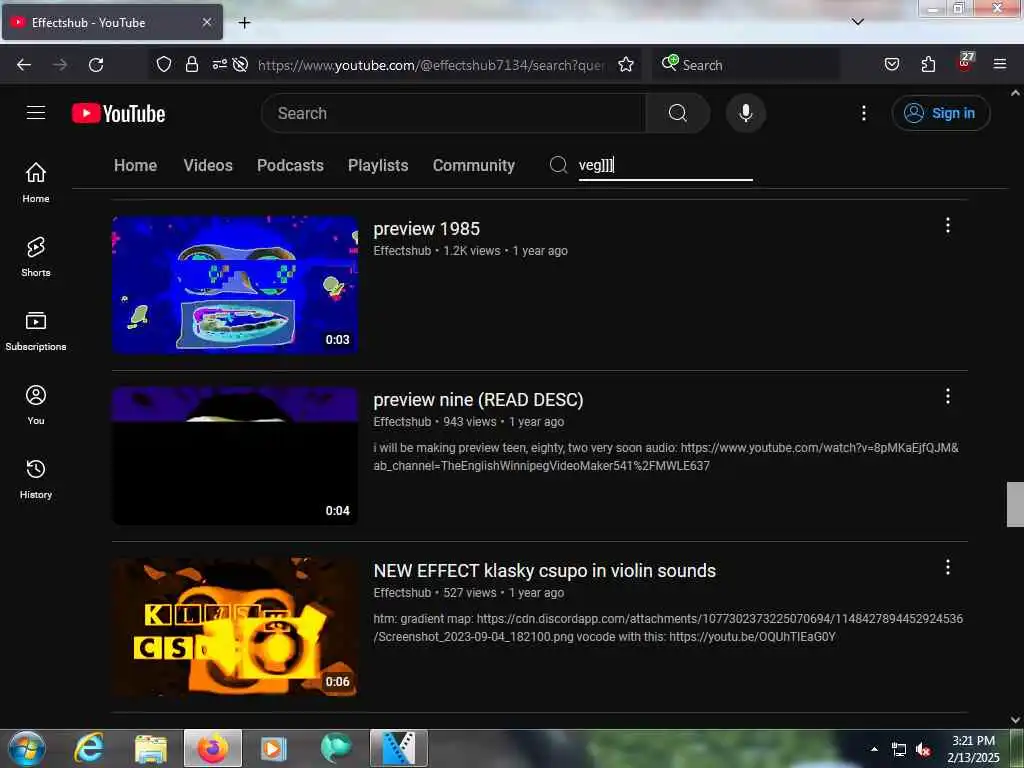
Task: Click the title preview nine (READ DESC)
Action: click(x=478, y=400)
